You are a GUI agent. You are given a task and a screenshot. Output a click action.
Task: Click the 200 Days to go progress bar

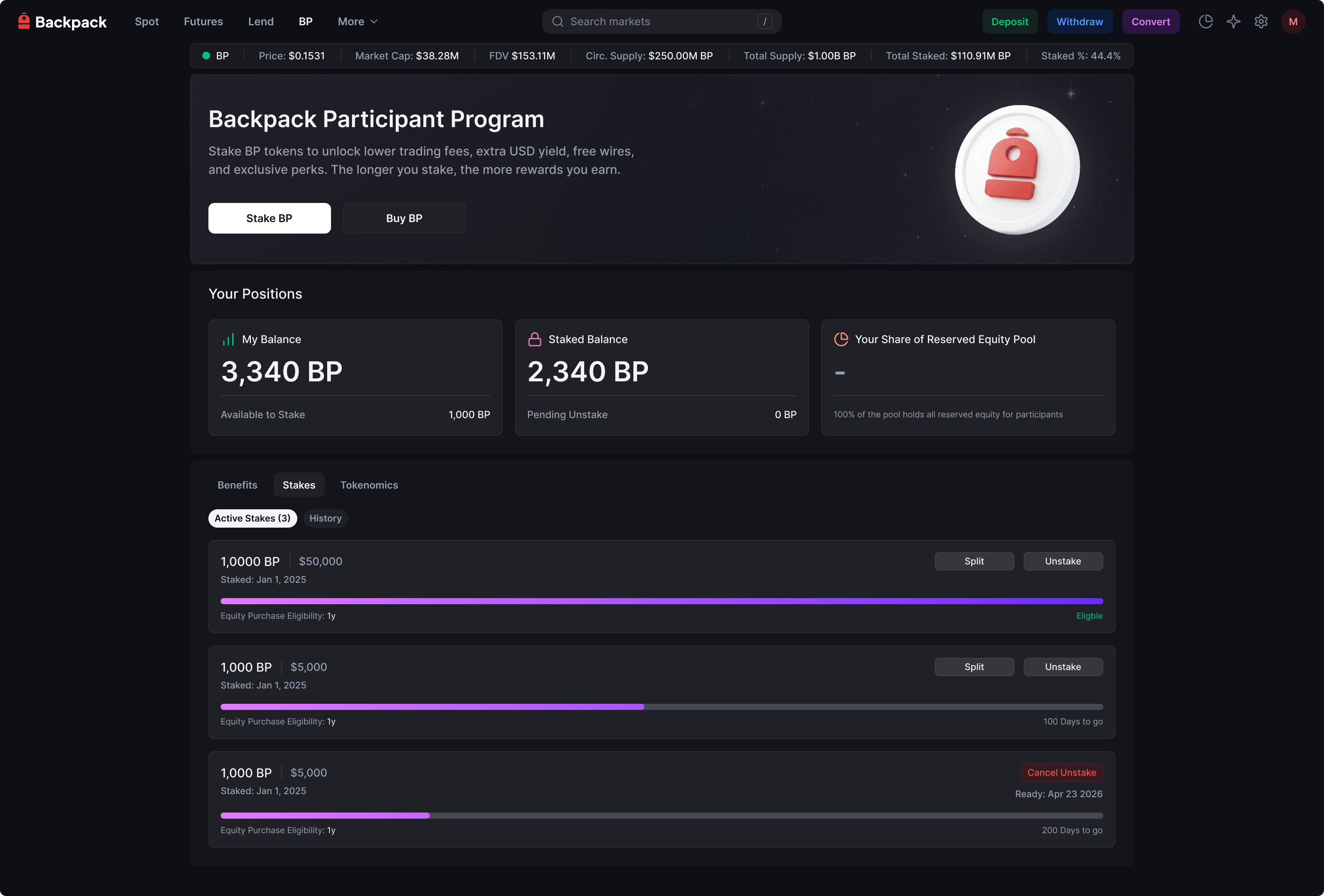coord(662,816)
